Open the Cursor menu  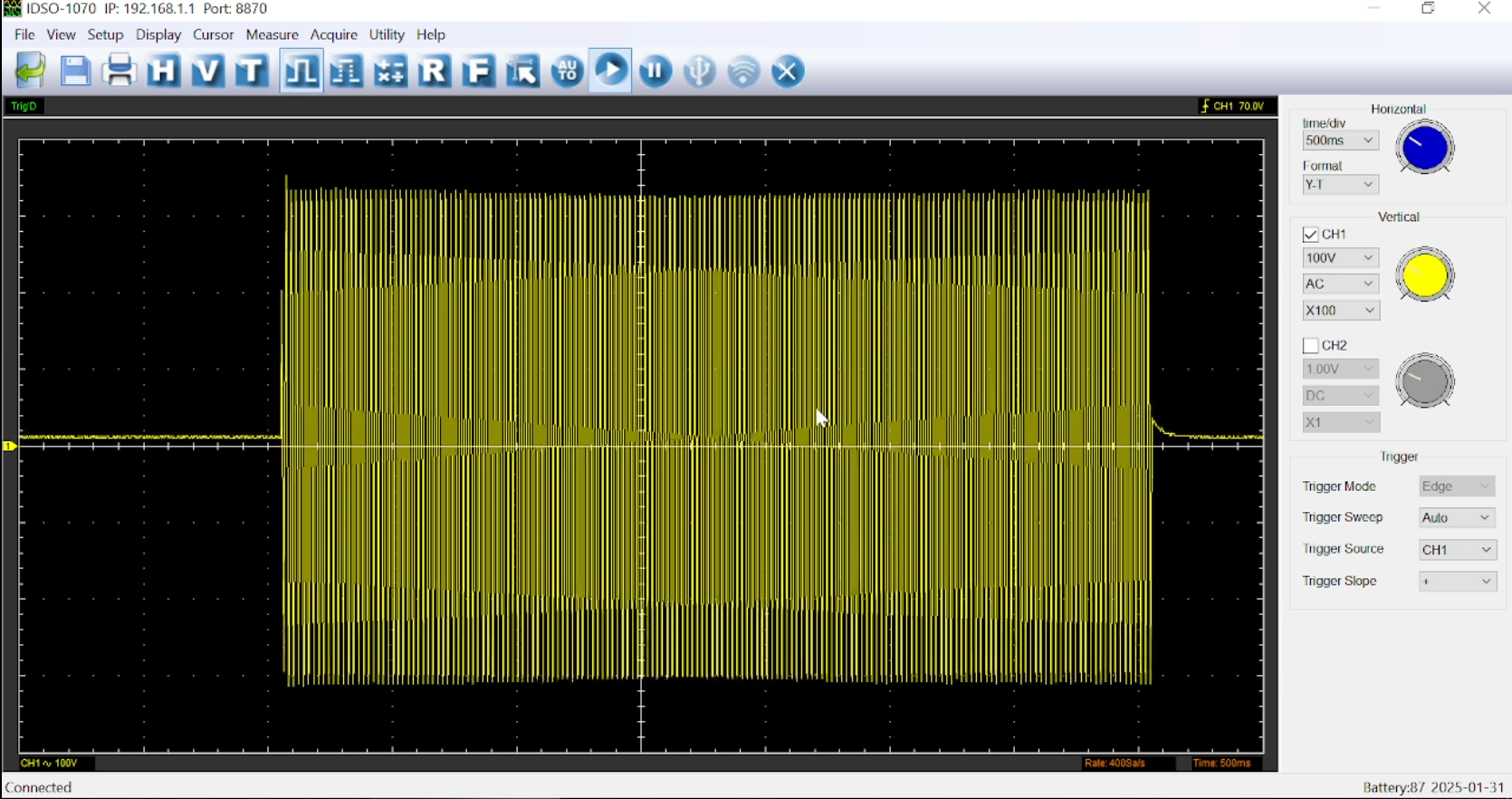click(214, 34)
